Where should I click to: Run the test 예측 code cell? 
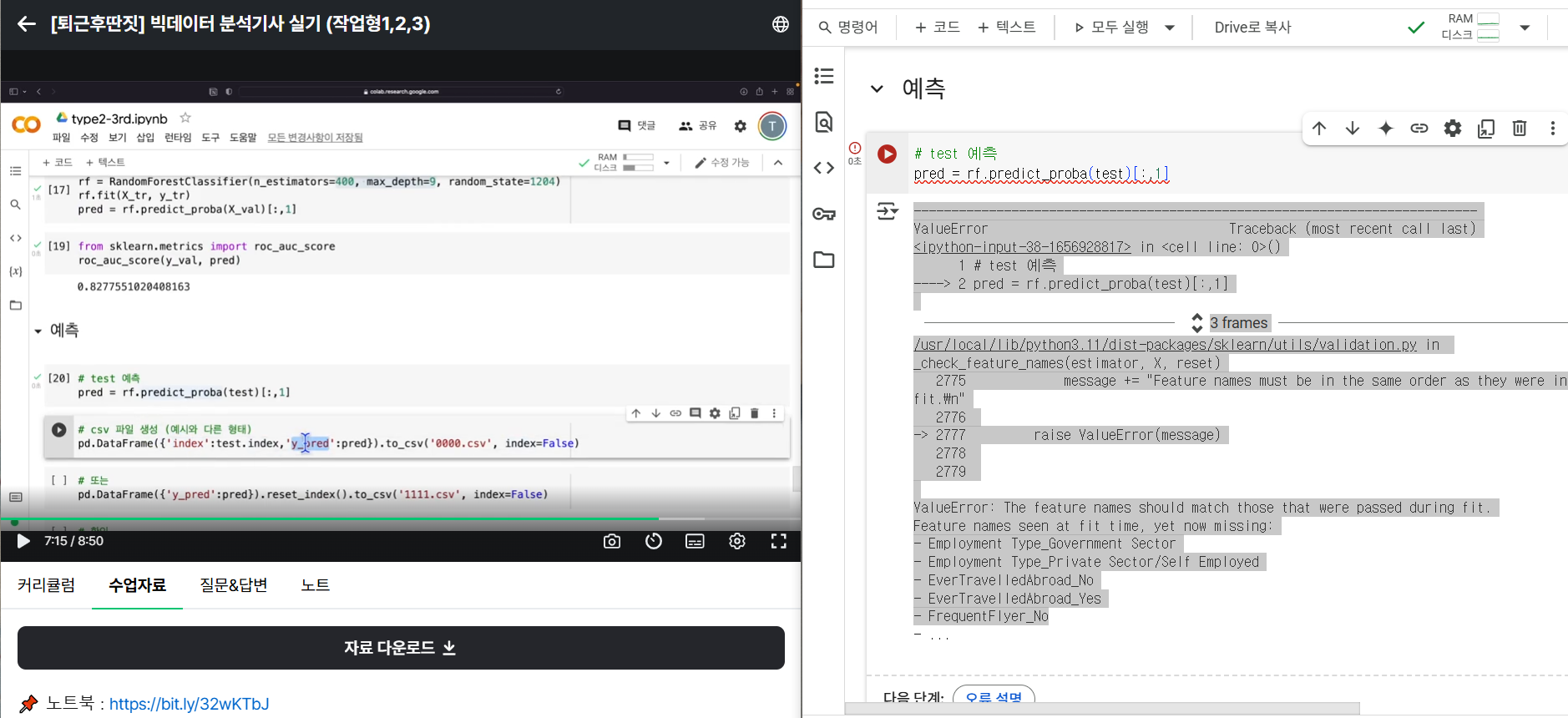click(x=888, y=154)
